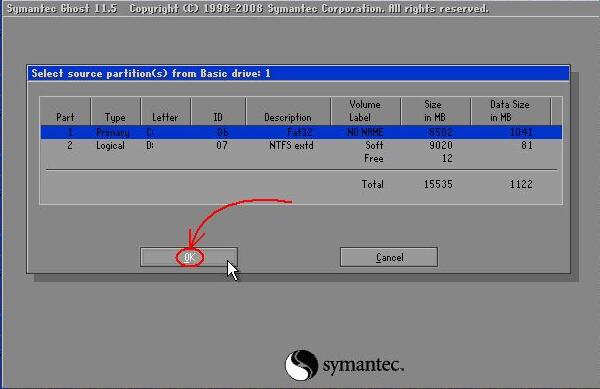
Task: Click the size value 9020
Action: click(x=440, y=145)
